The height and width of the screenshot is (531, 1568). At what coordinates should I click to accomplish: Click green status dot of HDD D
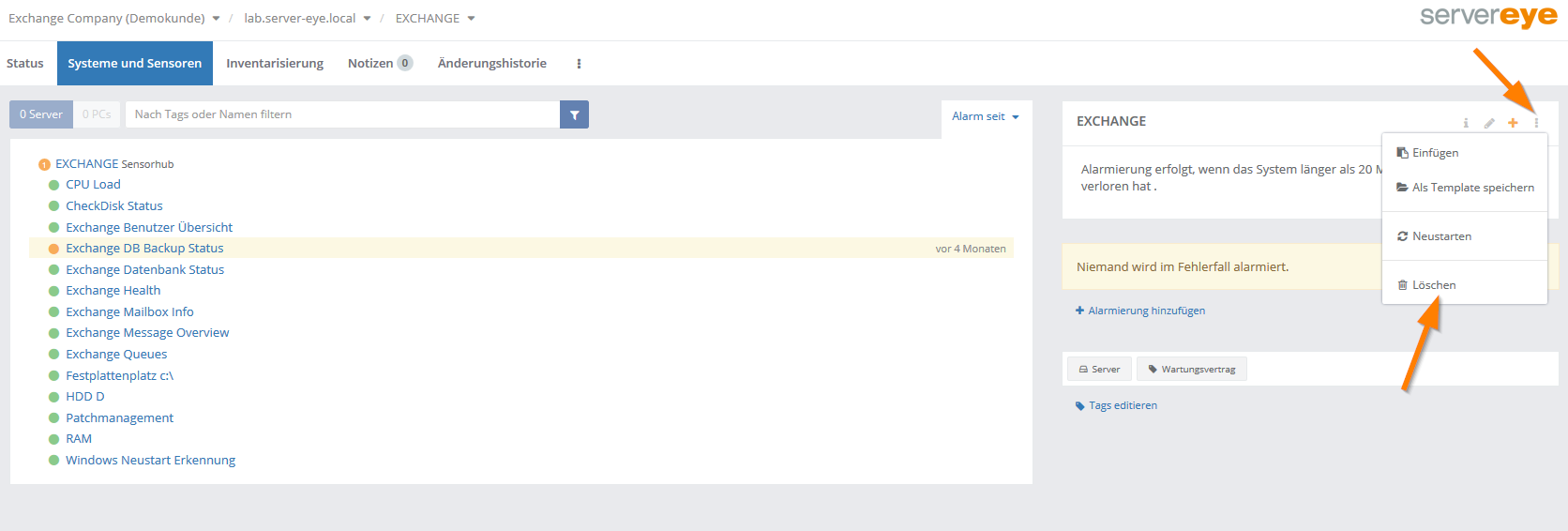point(54,397)
